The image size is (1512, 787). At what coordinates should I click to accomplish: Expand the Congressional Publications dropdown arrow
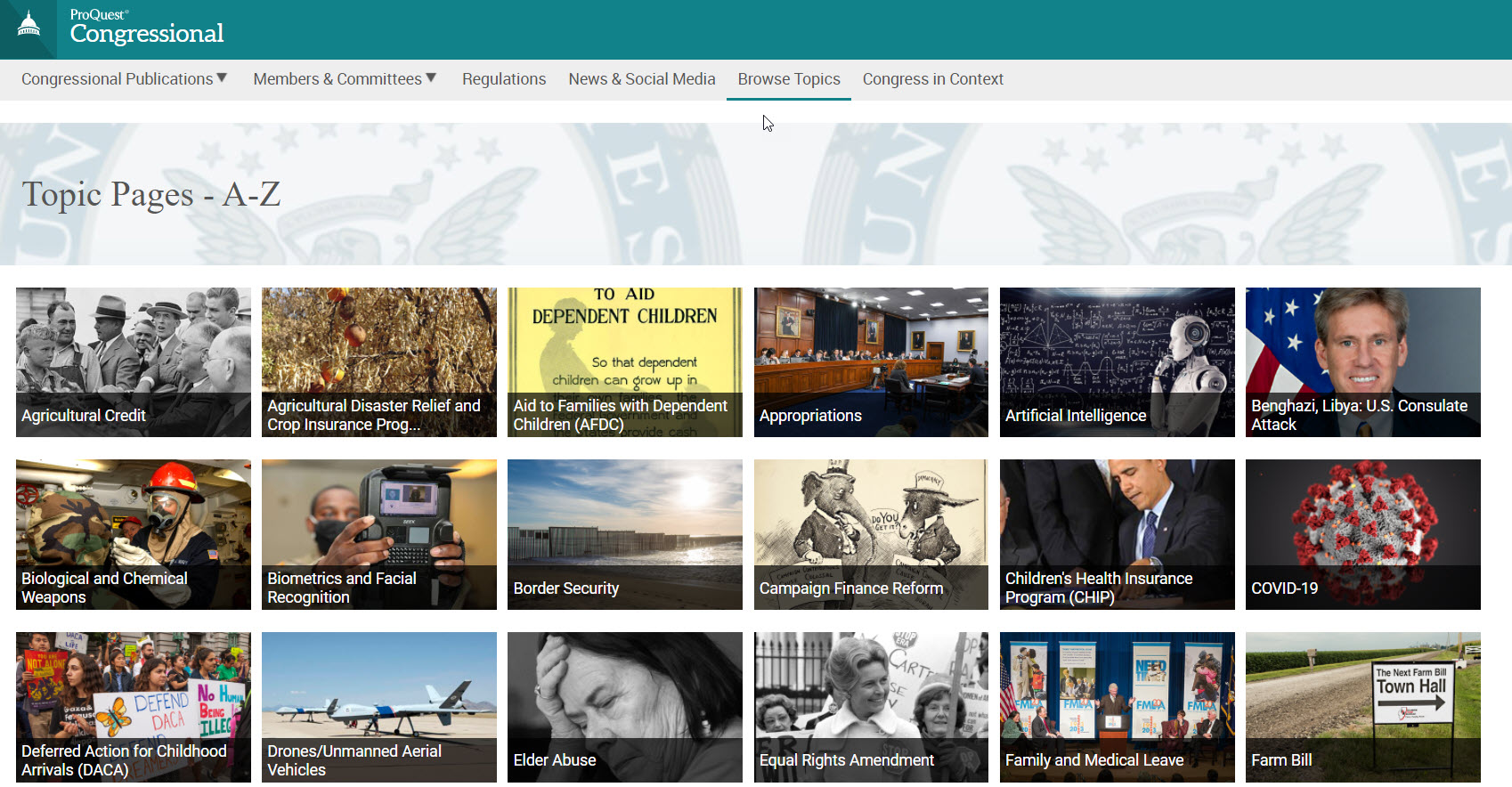pyautogui.click(x=222, y=78)
